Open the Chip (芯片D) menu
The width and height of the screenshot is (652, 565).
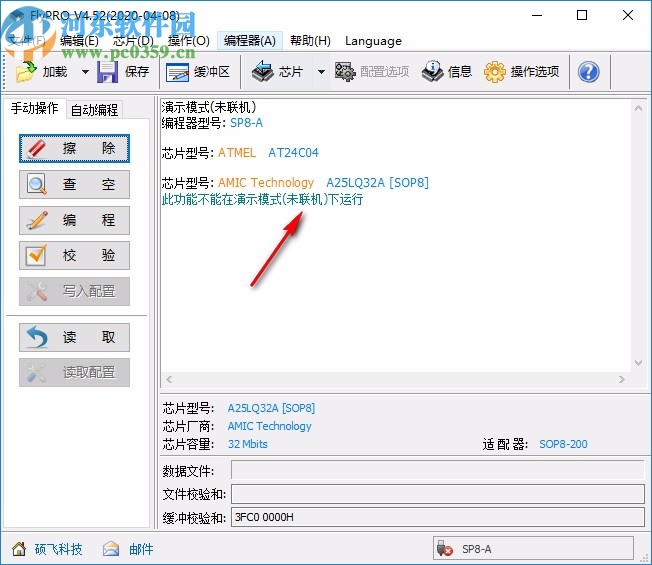tap(133, 41)
